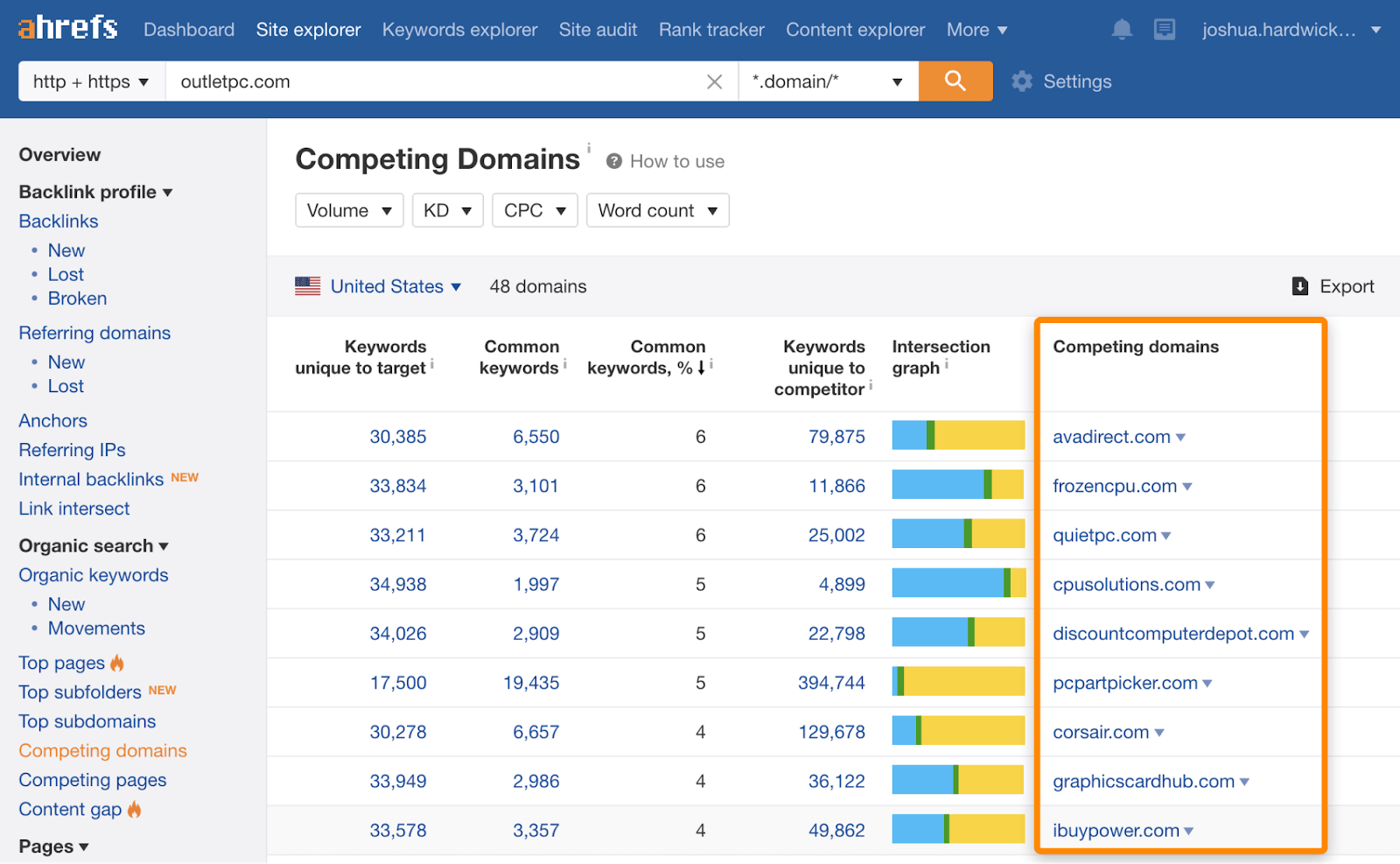
Task: Click the How to use link
Action: [x=677, y=161]
